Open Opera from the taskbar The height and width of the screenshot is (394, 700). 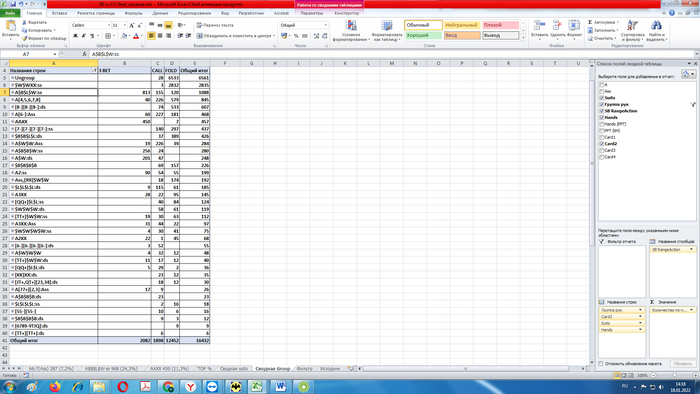point(123,386)
